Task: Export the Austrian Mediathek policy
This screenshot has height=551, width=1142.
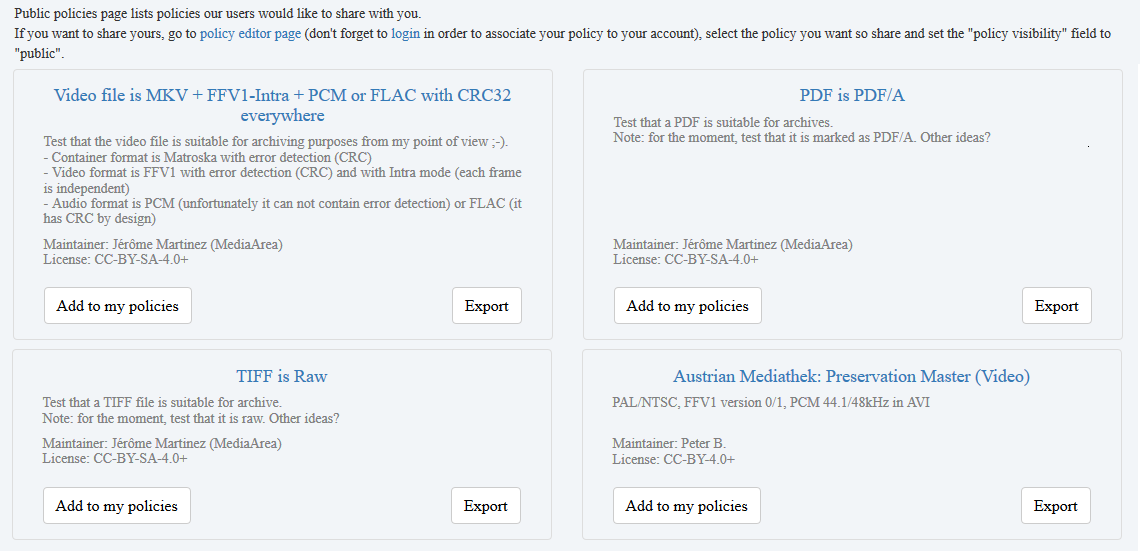Action: 1055,506
